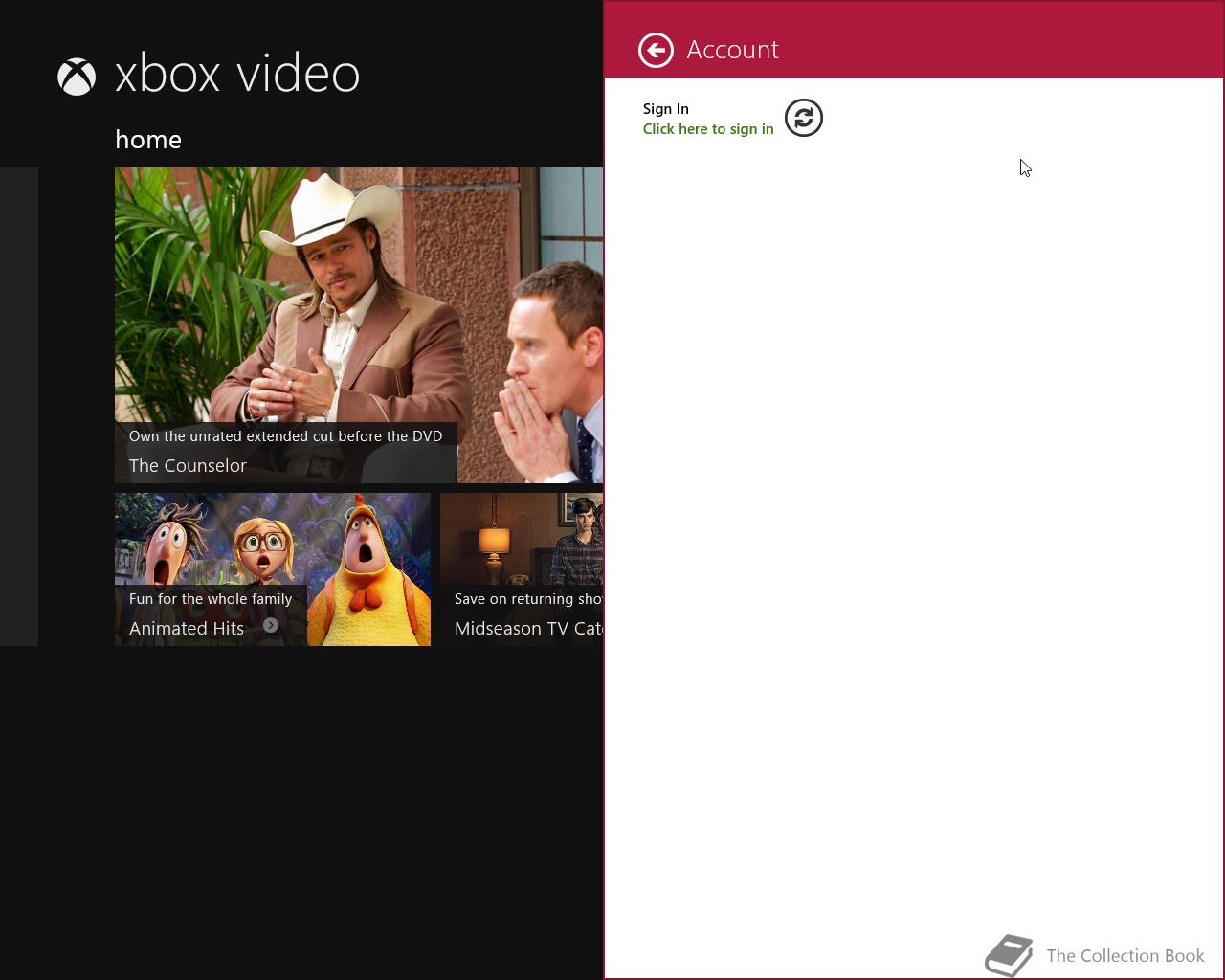Click 'Fun for the whole family' caption

click(211, 599)
